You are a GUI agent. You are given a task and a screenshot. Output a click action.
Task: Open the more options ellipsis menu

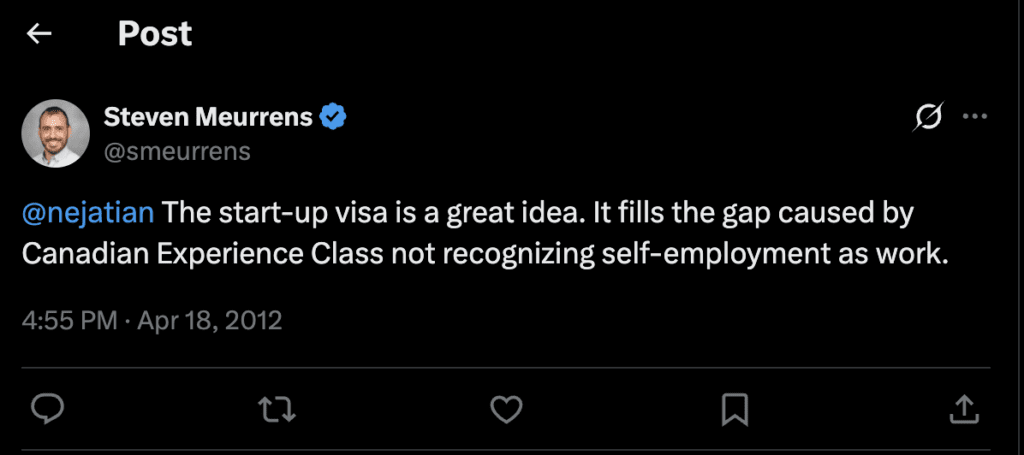click(974, 118)
